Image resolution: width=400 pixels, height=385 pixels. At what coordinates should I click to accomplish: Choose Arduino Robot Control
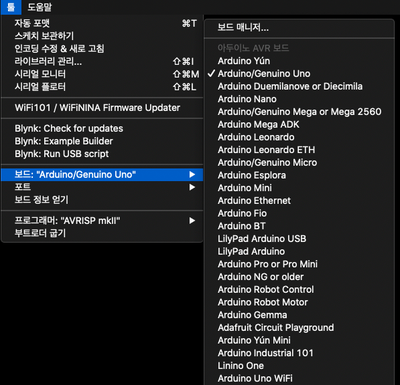click(299, 289)
